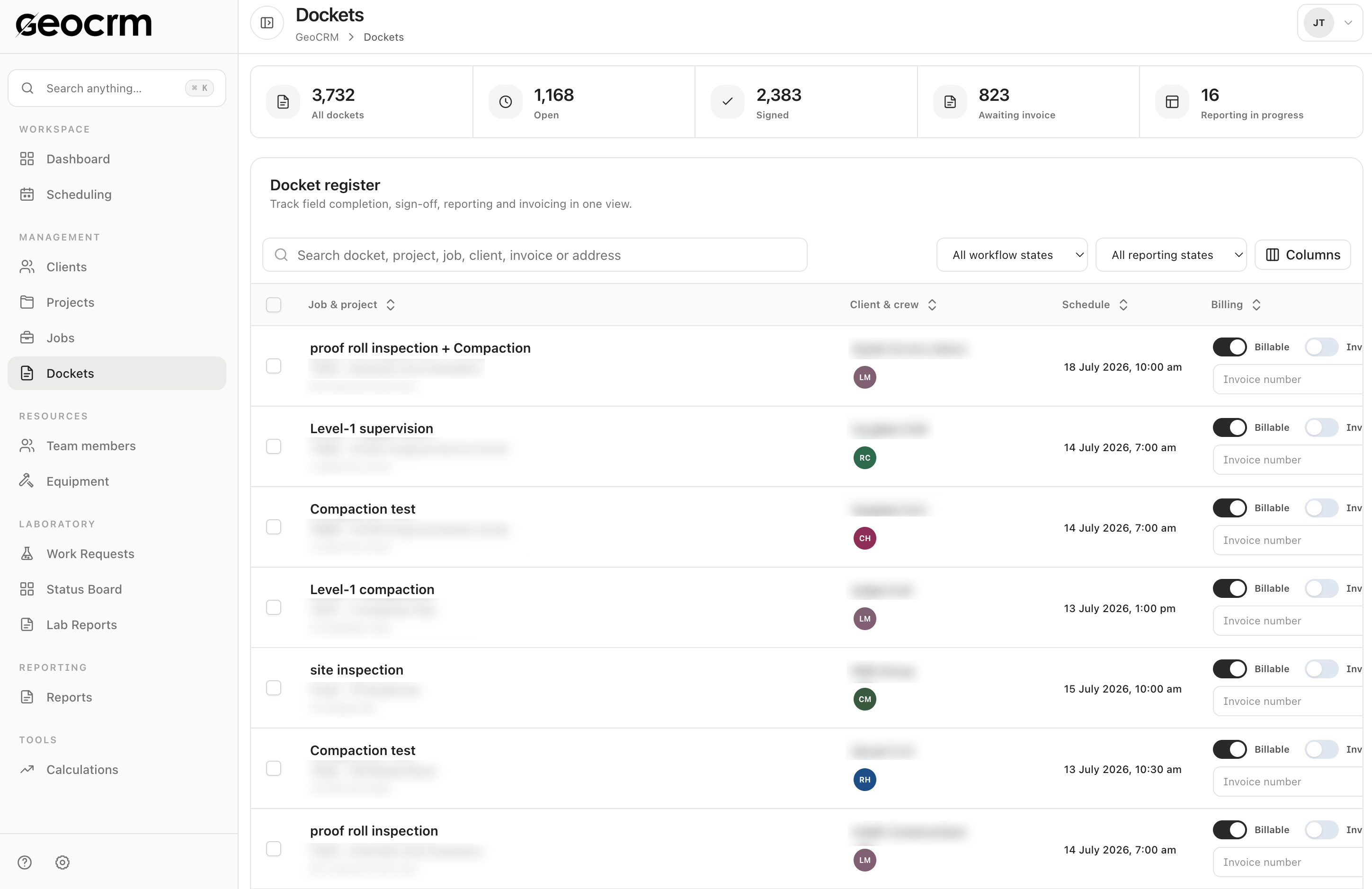Viewport: 1372px width, 889px height.
Task: Open Calculations tool
Action: pos(117,770)
